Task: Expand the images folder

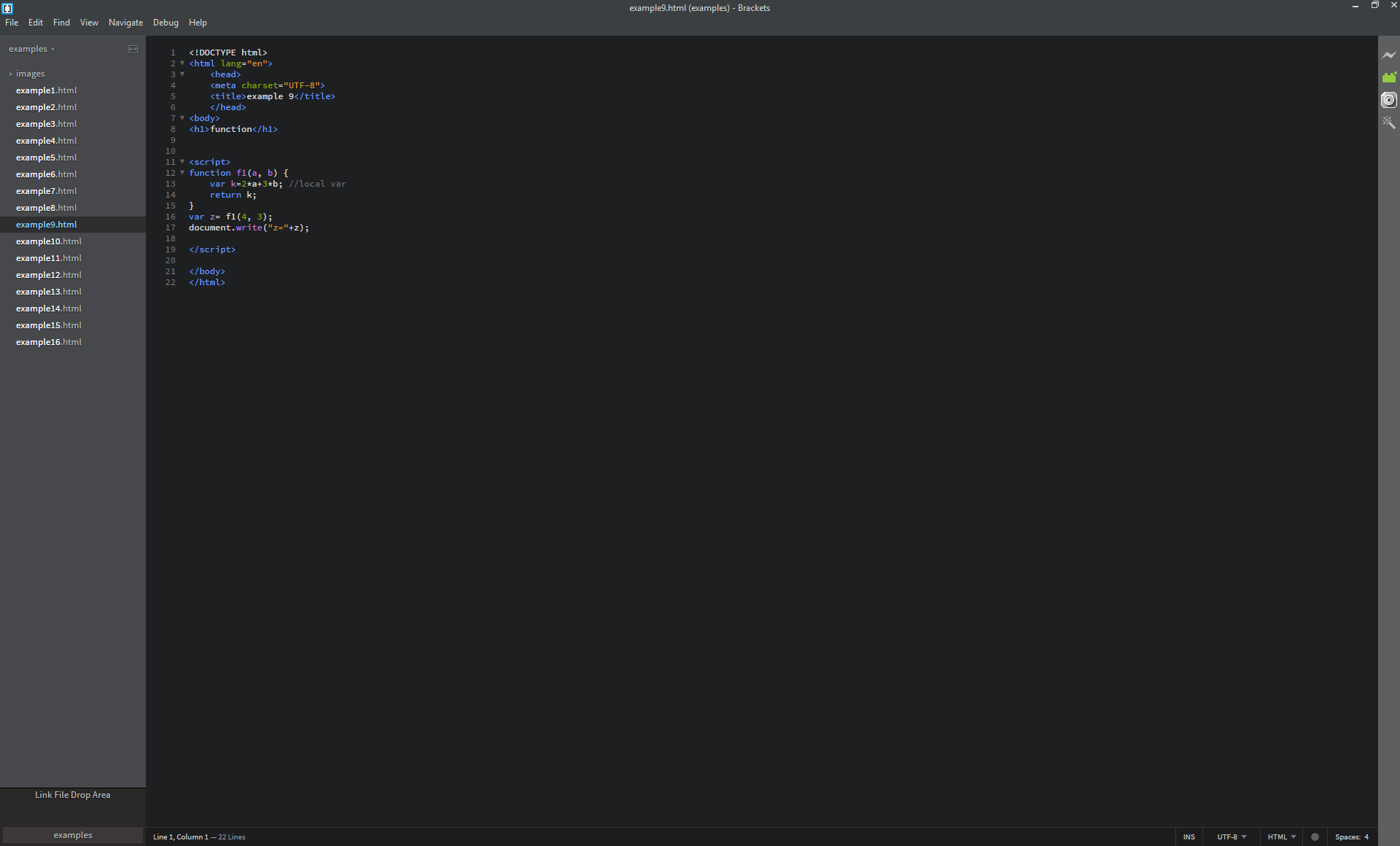Action: [x=11, y=73]
